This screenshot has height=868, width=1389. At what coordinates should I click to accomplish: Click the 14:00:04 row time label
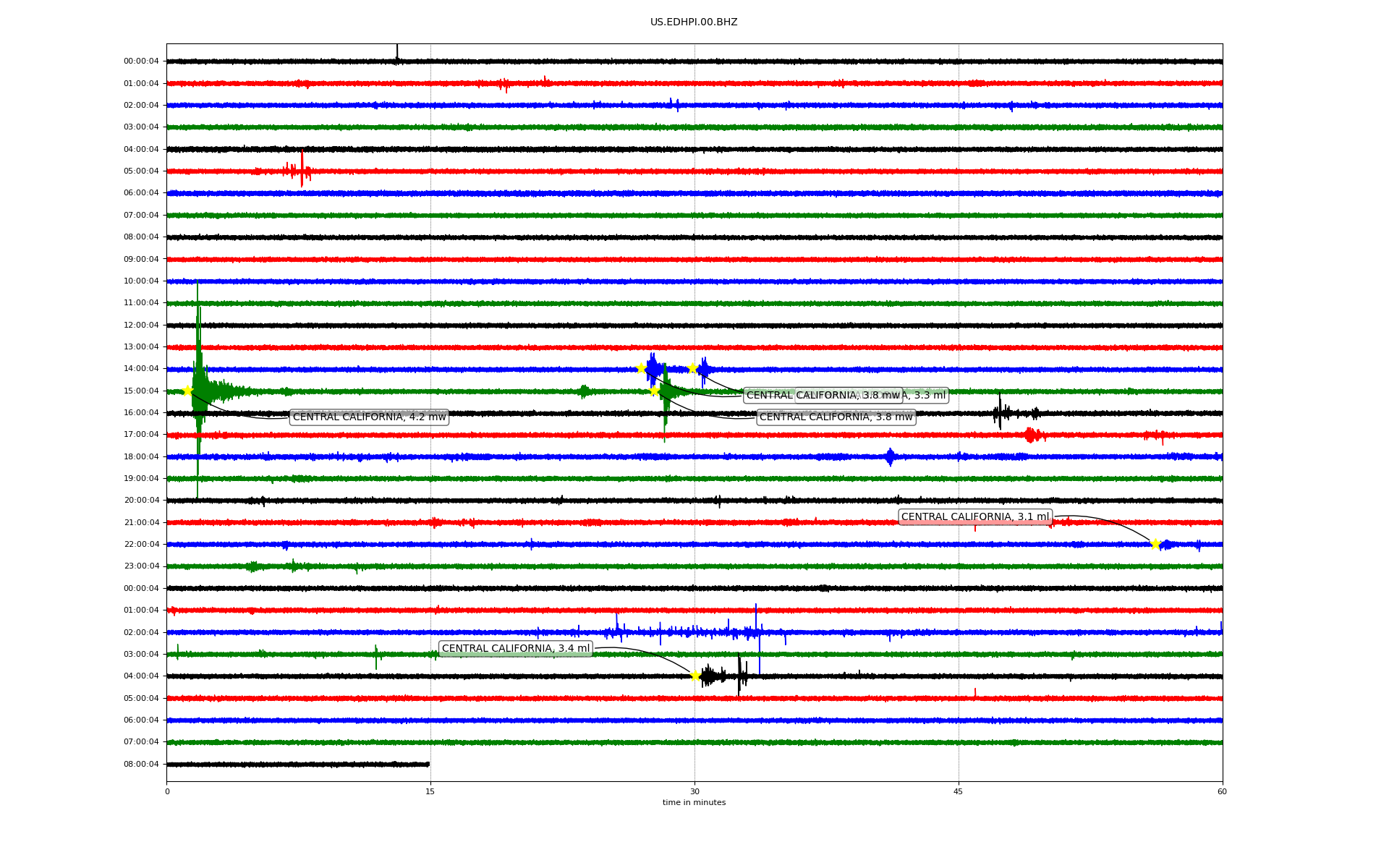(x=141, y=369)
